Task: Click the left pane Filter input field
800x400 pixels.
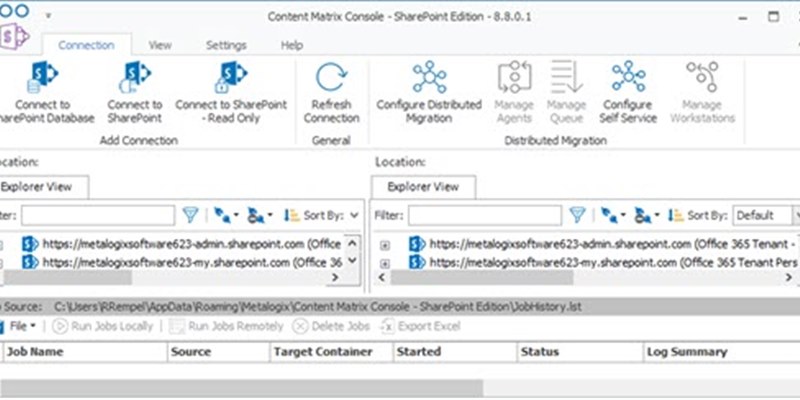Action: click(x=98, y=215)
